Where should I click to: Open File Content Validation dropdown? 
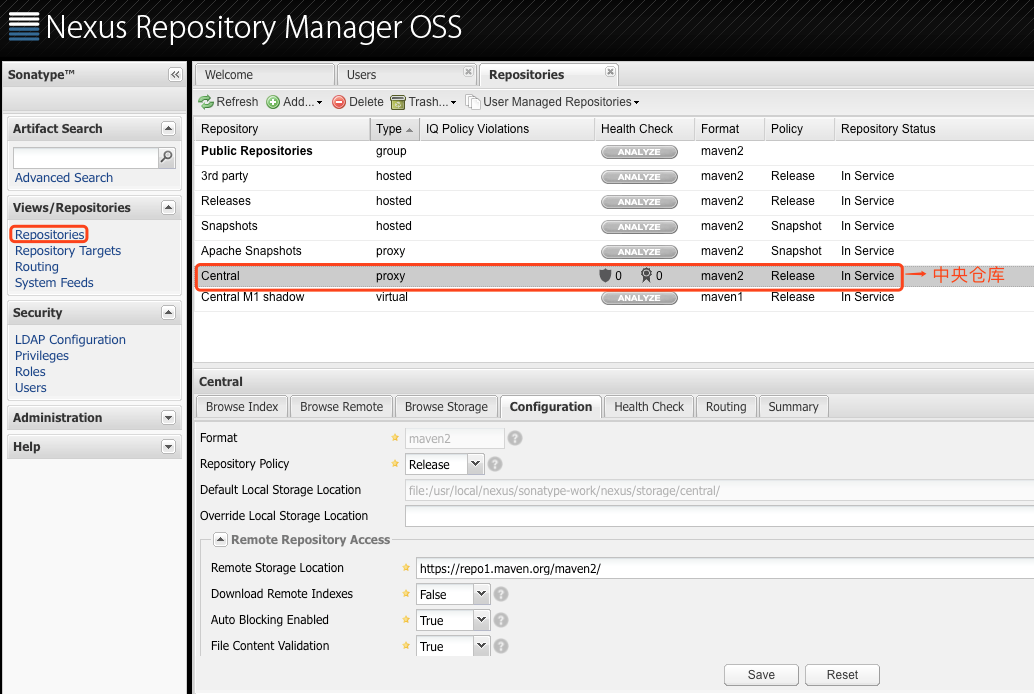[x=481, y=646]
